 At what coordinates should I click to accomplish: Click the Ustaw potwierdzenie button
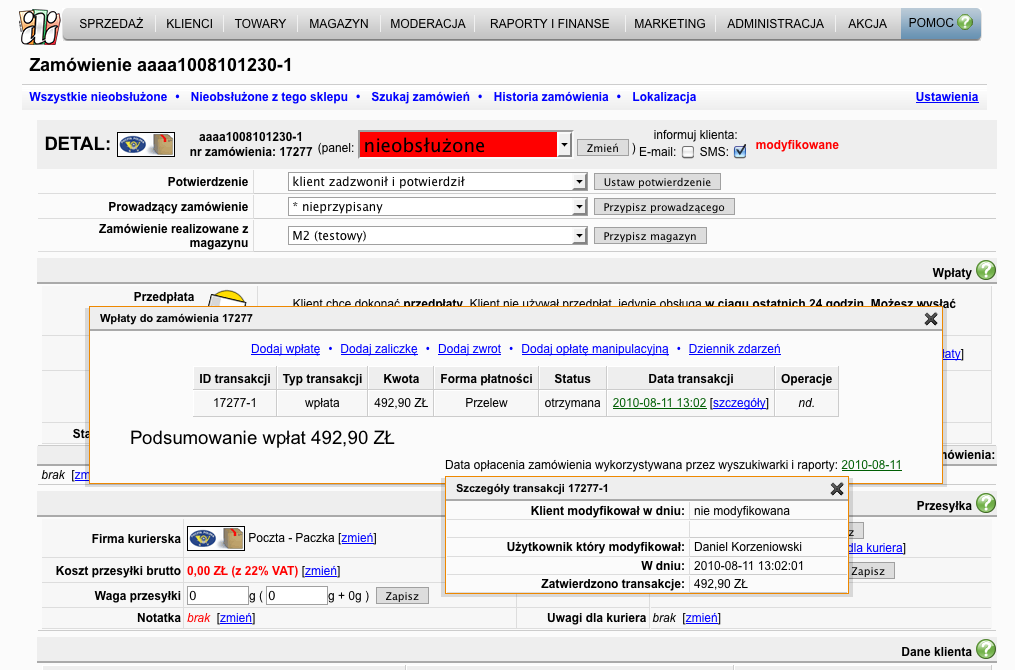657,183
